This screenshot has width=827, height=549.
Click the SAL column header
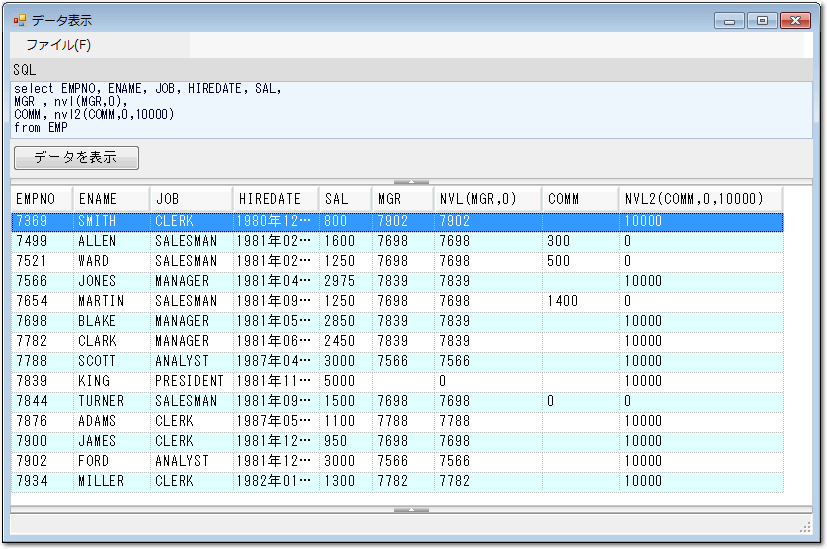click(345, 199)
